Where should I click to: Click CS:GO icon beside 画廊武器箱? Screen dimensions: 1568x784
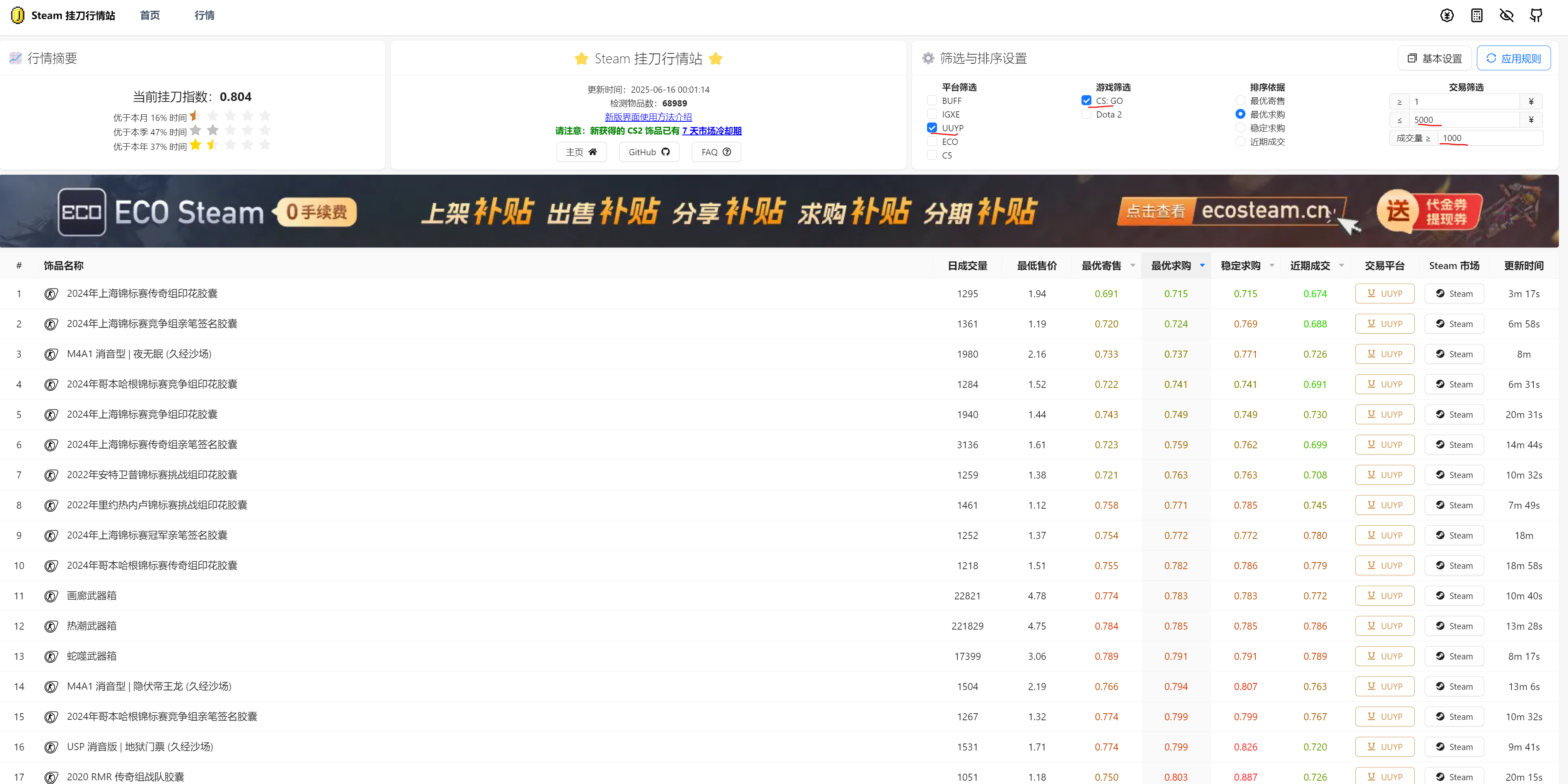coord(51,596)
